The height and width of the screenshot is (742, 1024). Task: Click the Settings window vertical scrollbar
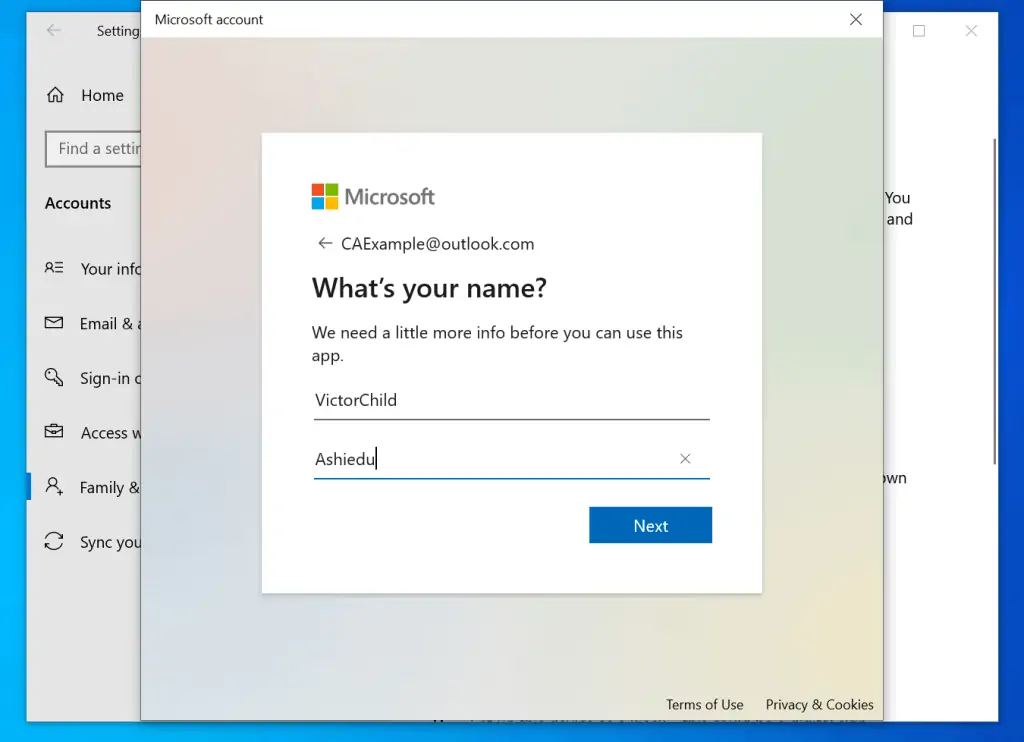click(993, 300)
